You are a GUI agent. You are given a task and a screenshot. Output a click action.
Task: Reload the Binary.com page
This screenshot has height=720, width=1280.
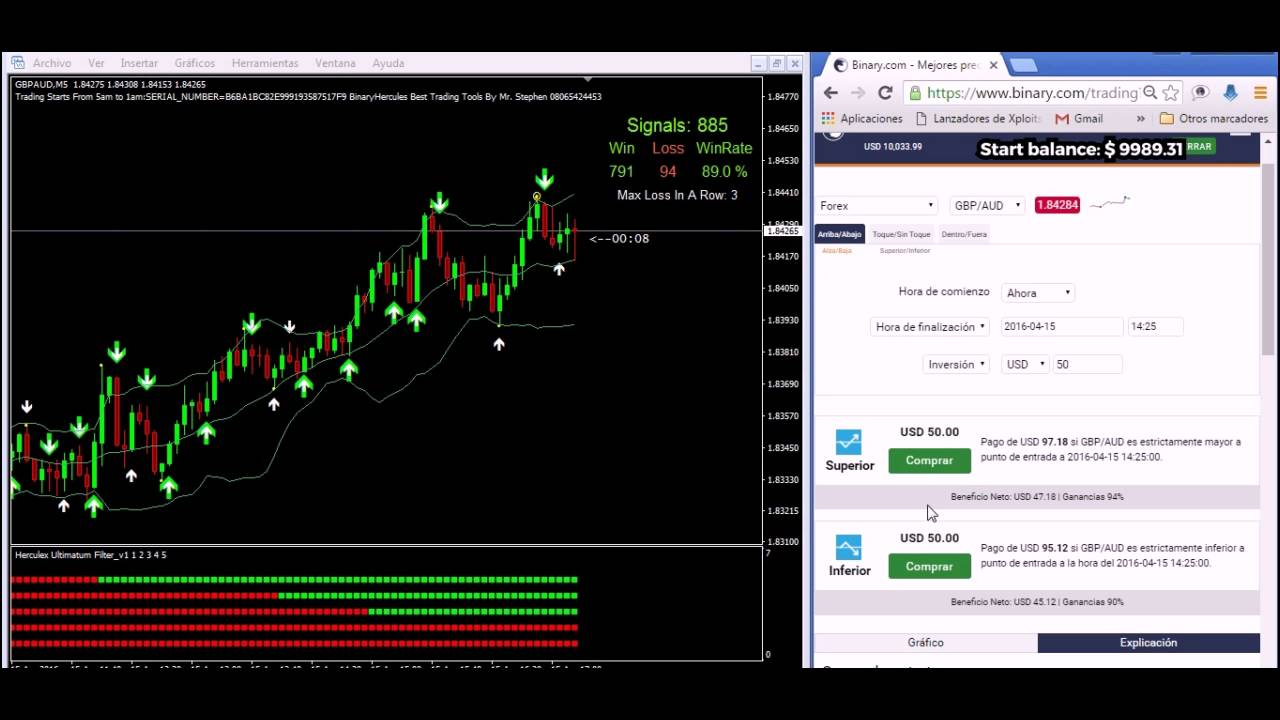coord(885,93)
